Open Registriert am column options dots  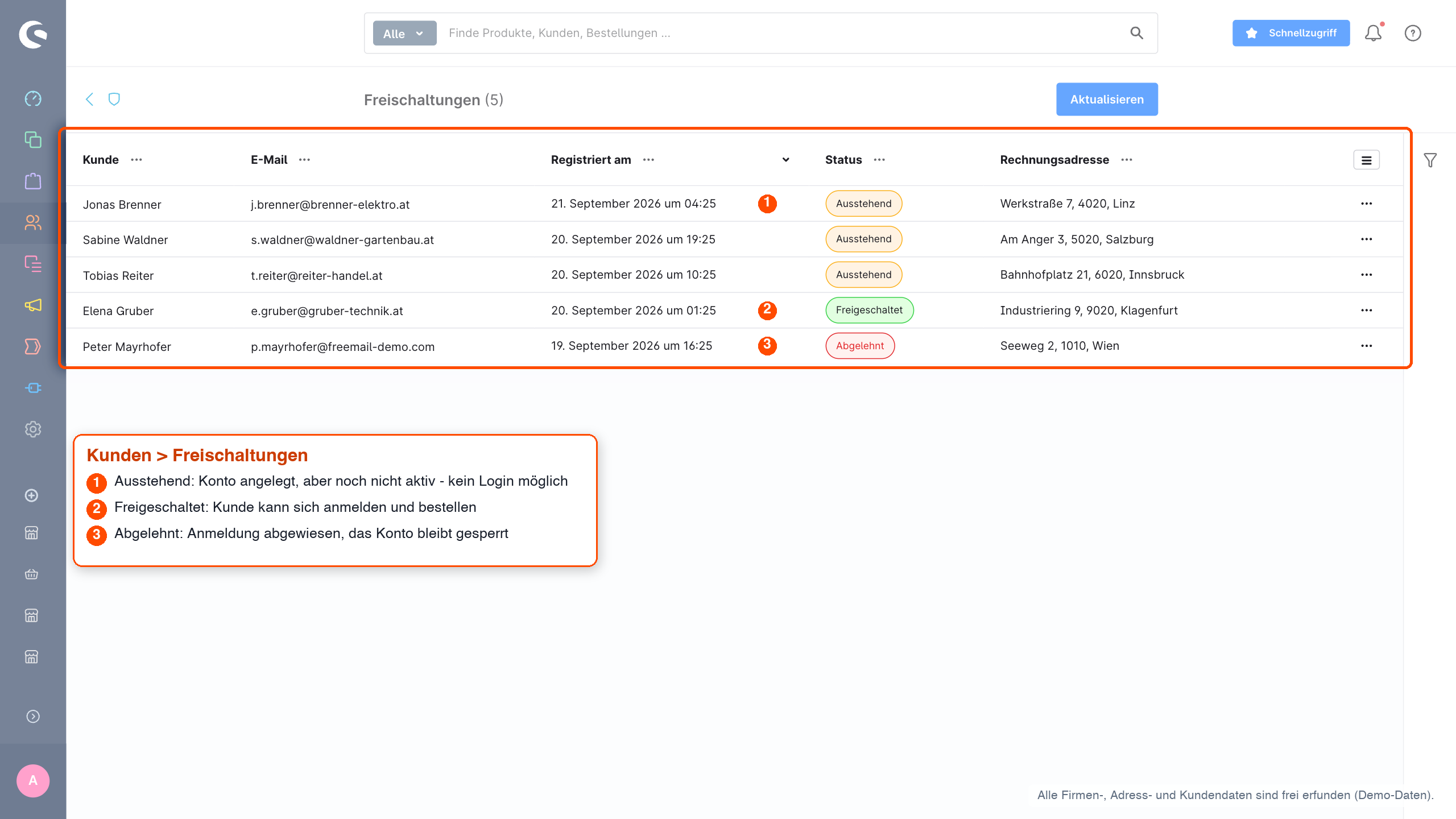[x=649, y=160]
